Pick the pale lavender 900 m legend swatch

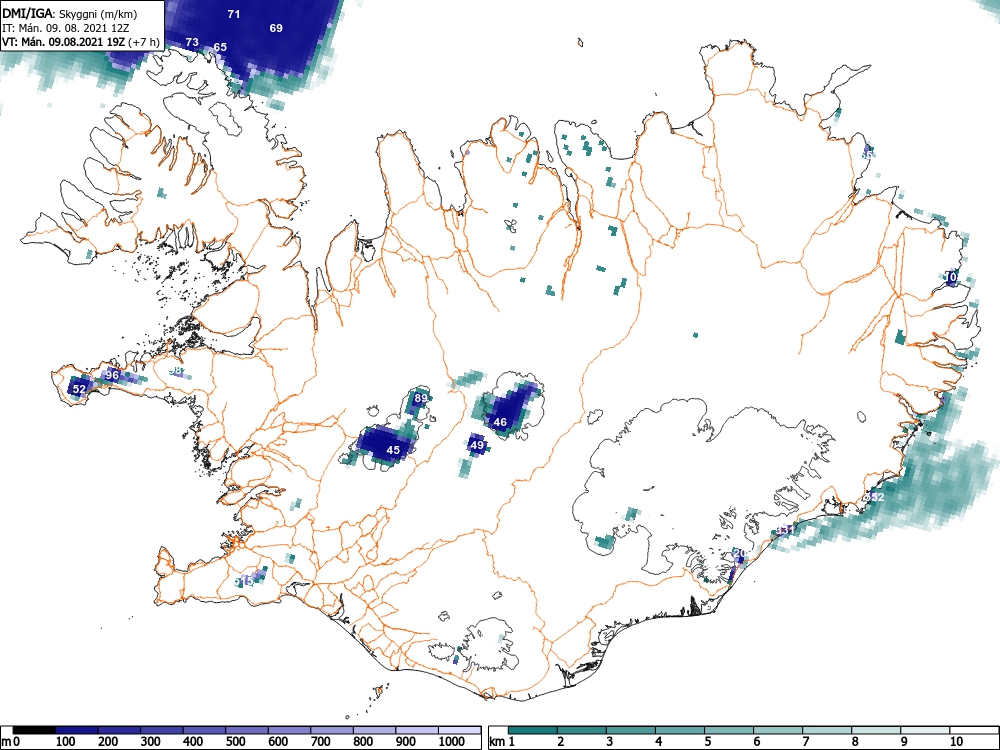417,730
